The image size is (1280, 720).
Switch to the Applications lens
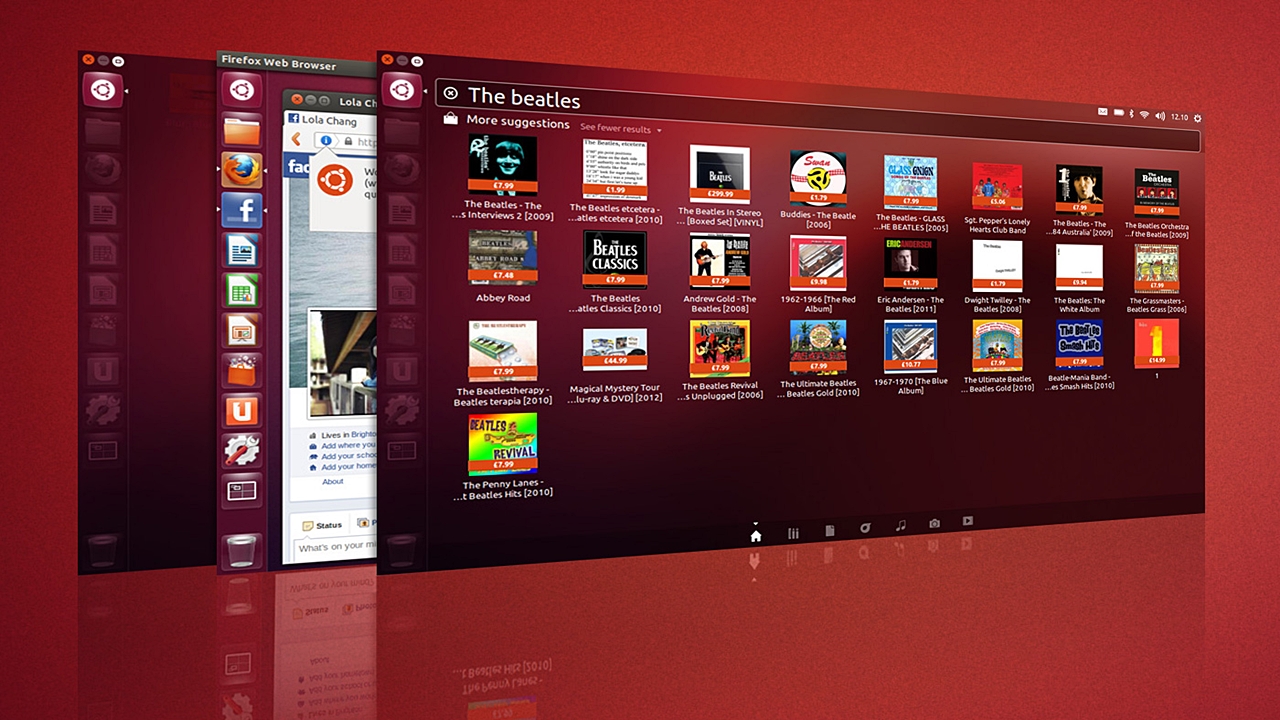click(x=793, y=533)
